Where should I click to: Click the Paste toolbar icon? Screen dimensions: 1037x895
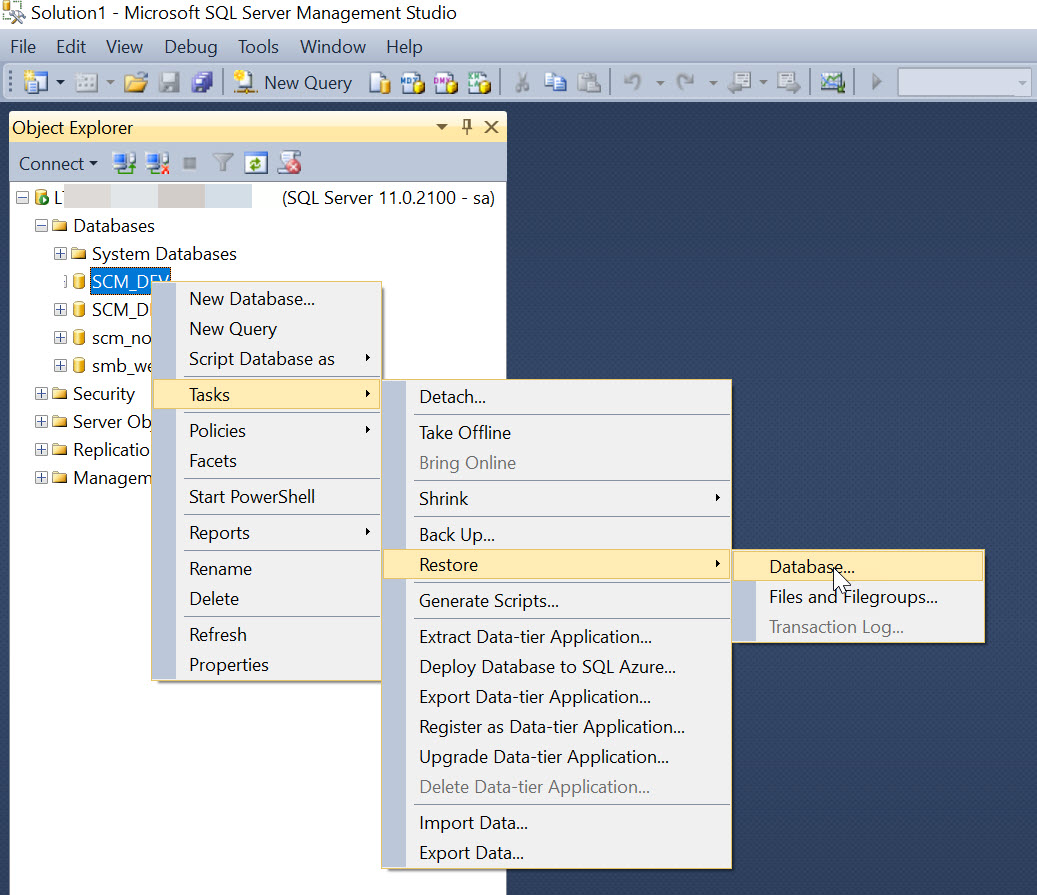[589, 82]
